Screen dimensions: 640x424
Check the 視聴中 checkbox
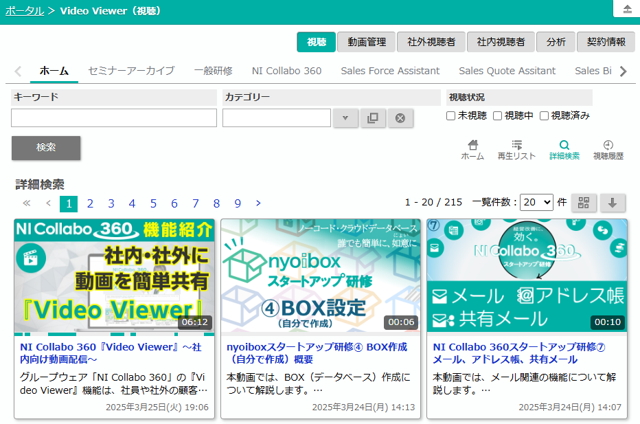coord(497,116)
